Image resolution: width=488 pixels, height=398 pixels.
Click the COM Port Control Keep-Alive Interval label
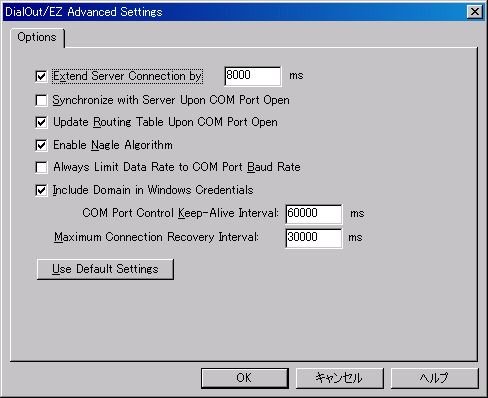180,213
